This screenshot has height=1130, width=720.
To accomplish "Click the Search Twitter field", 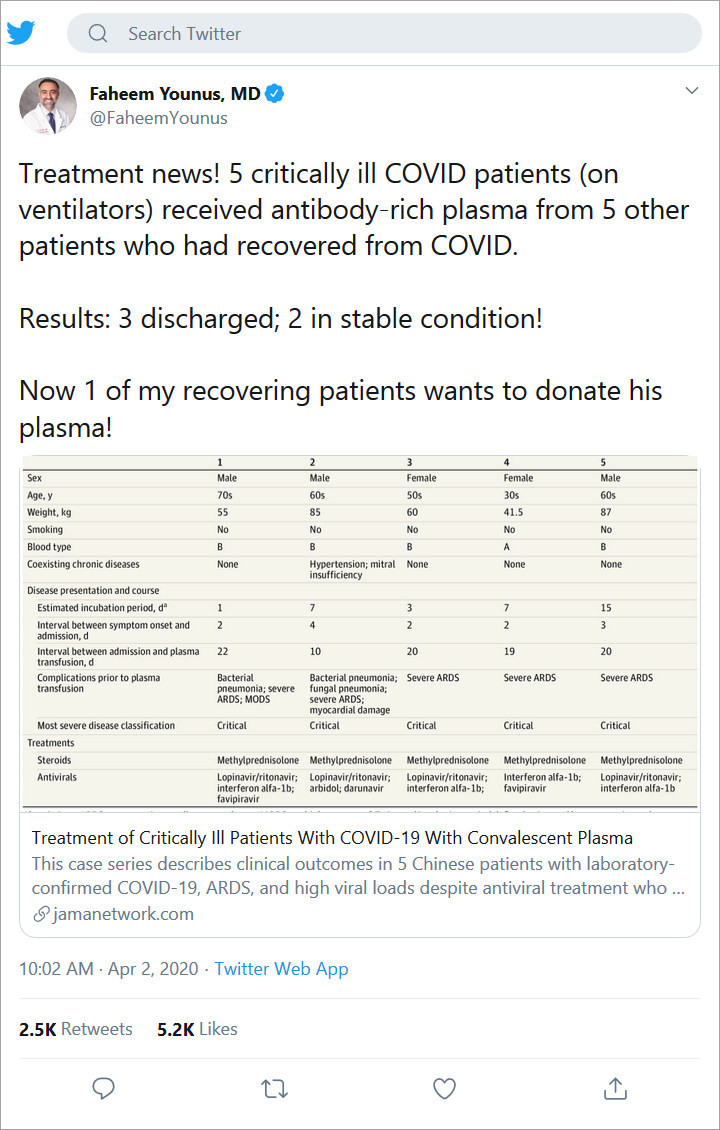I will [x=384, y=33].
